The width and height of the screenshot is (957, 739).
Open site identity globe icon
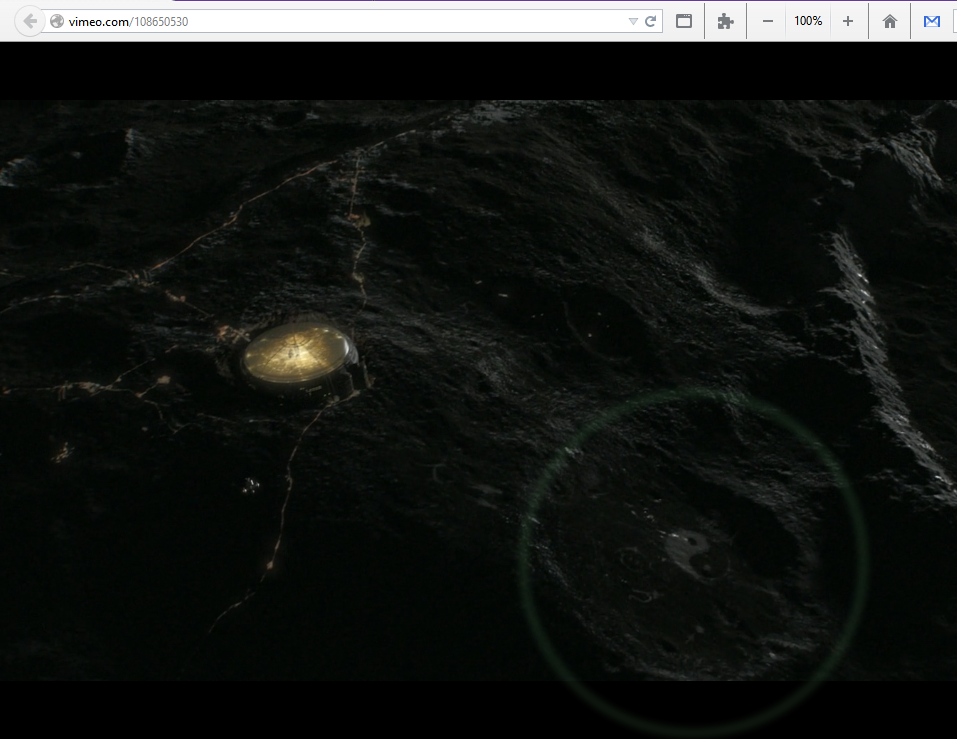click(x=57, y=21)
